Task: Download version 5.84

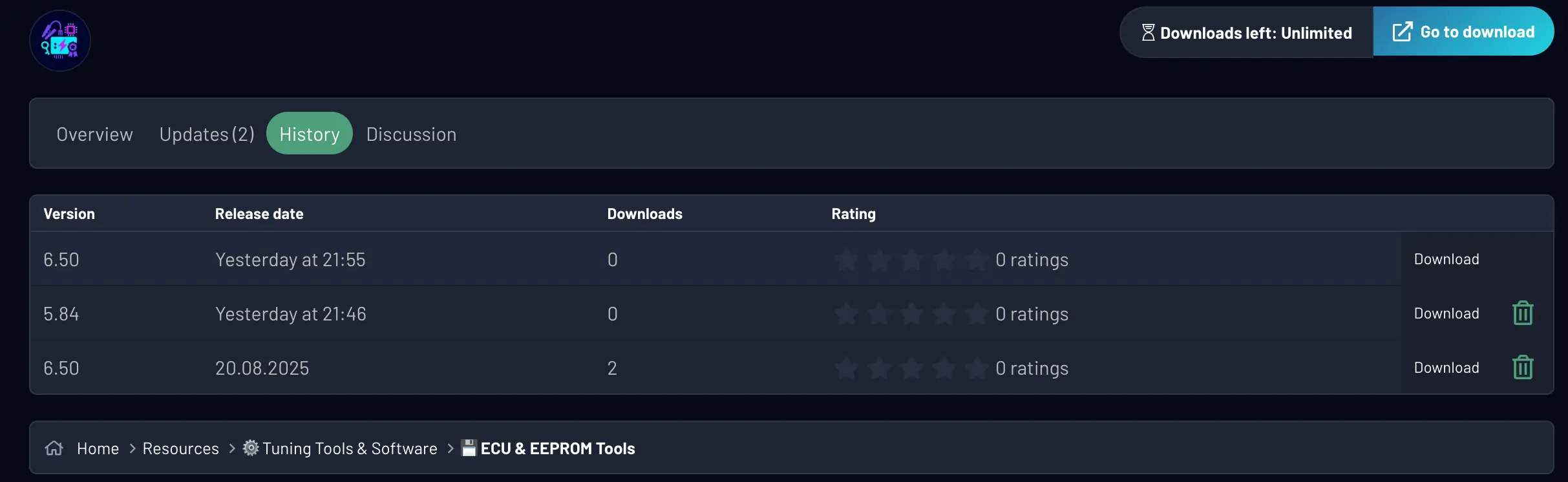Action: tap(1446, 313)
